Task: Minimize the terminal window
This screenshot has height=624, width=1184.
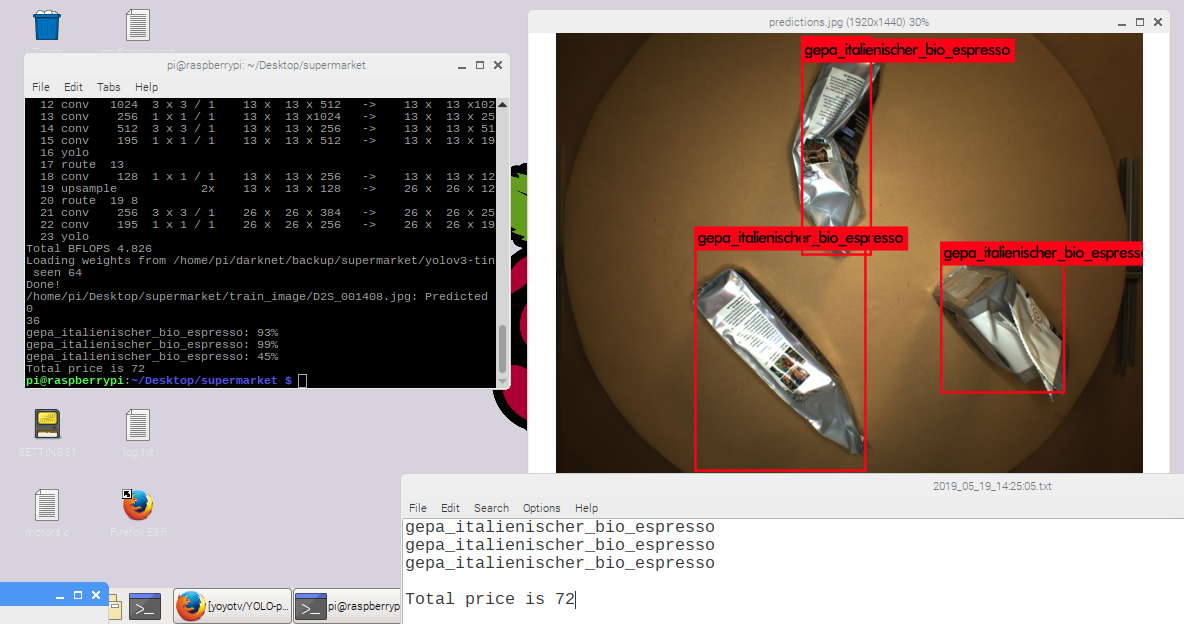Action: 461,66
